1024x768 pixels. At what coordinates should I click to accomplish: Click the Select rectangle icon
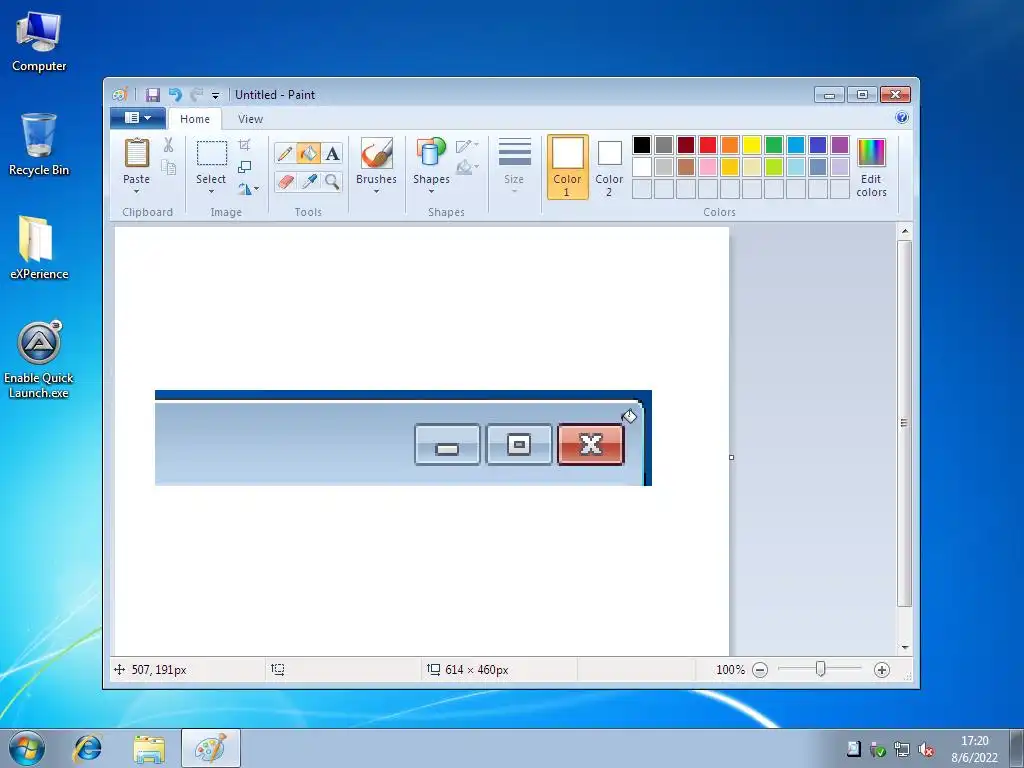point(212,154)
